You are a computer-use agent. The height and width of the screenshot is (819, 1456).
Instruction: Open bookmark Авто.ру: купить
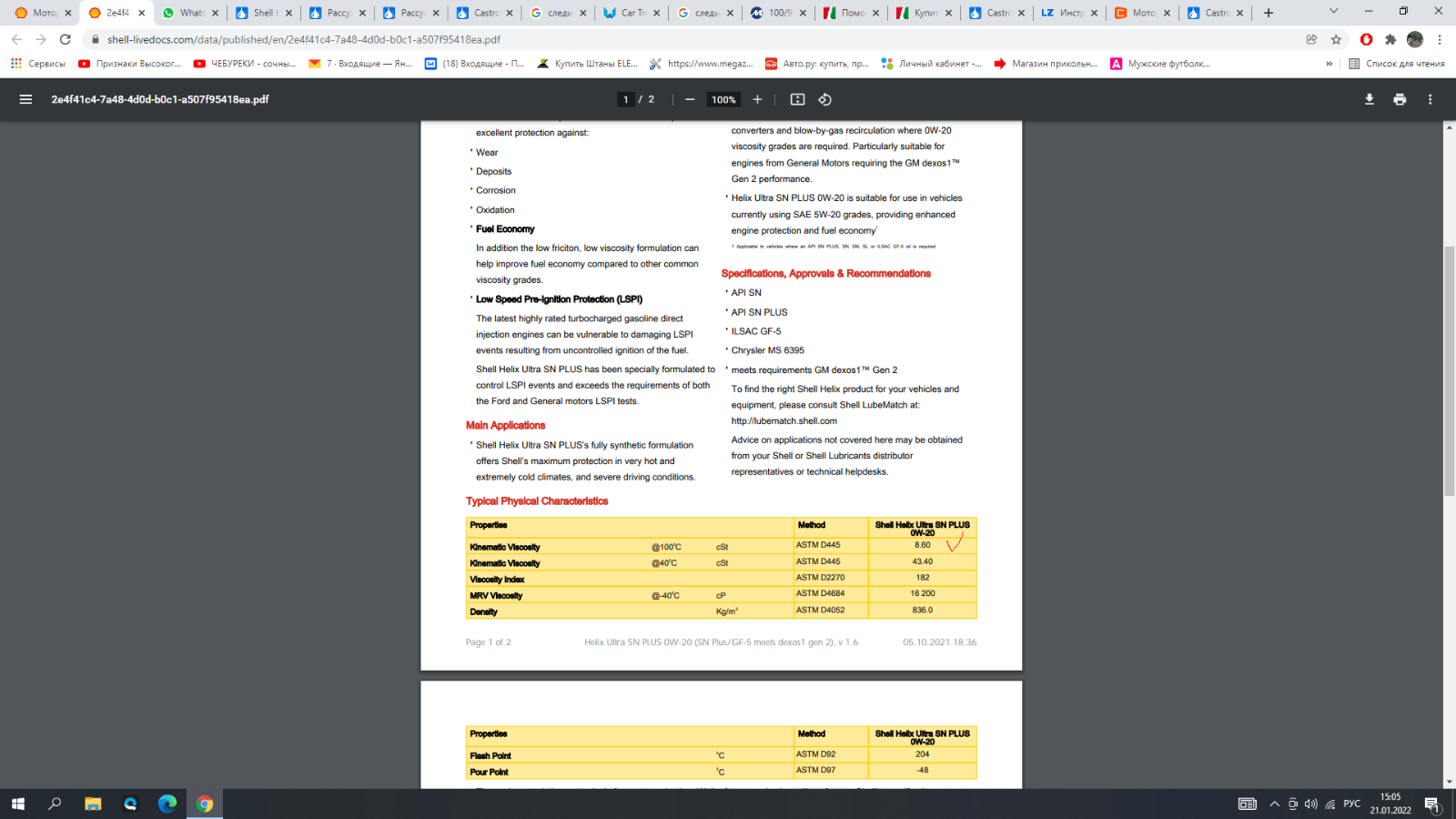click(x=817, y=64)
